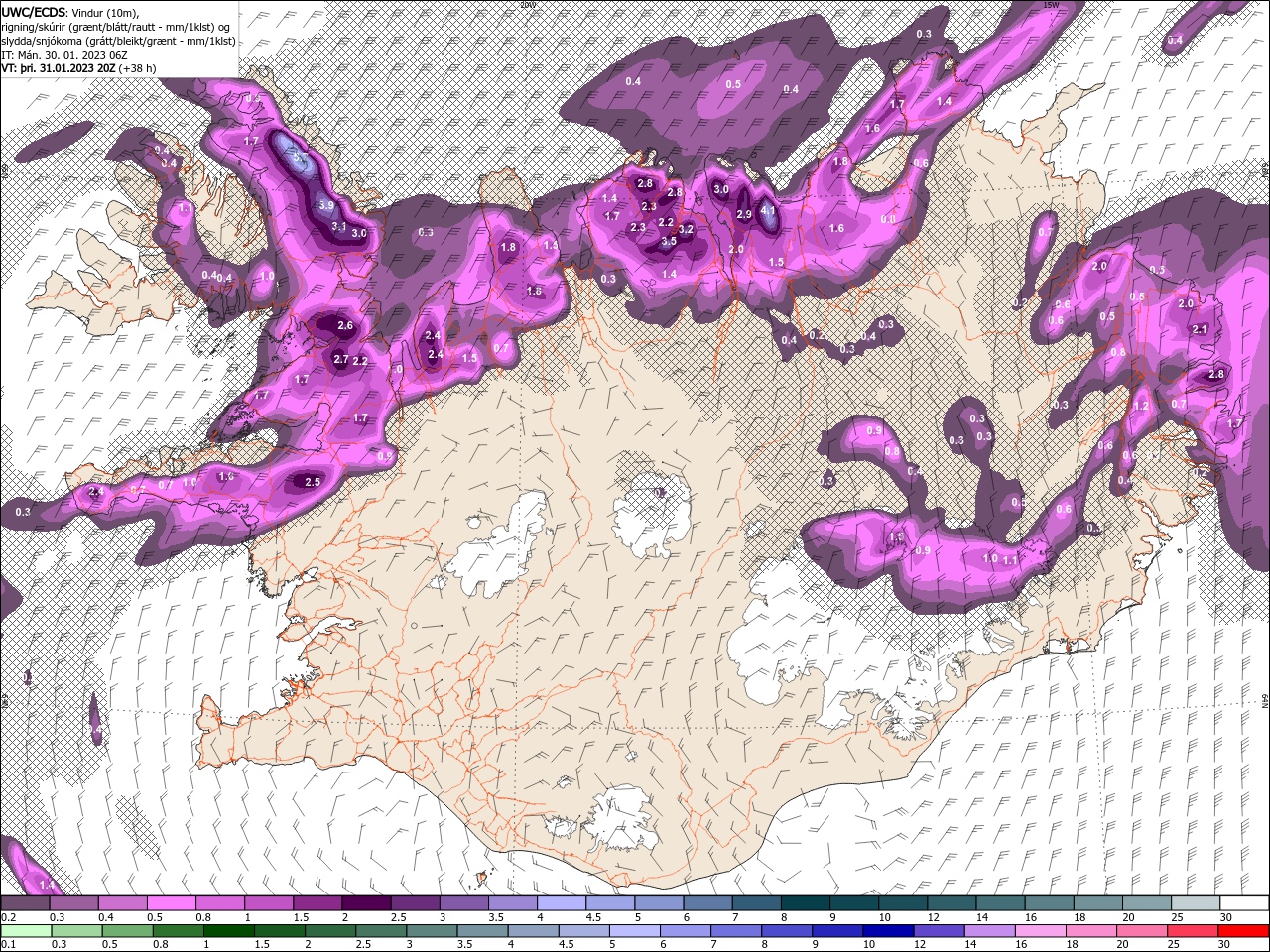Screen dimensions: 1270x952
Task: Pick violet swatch between 12 and 14, bottom row
Action: click(938, 931)
